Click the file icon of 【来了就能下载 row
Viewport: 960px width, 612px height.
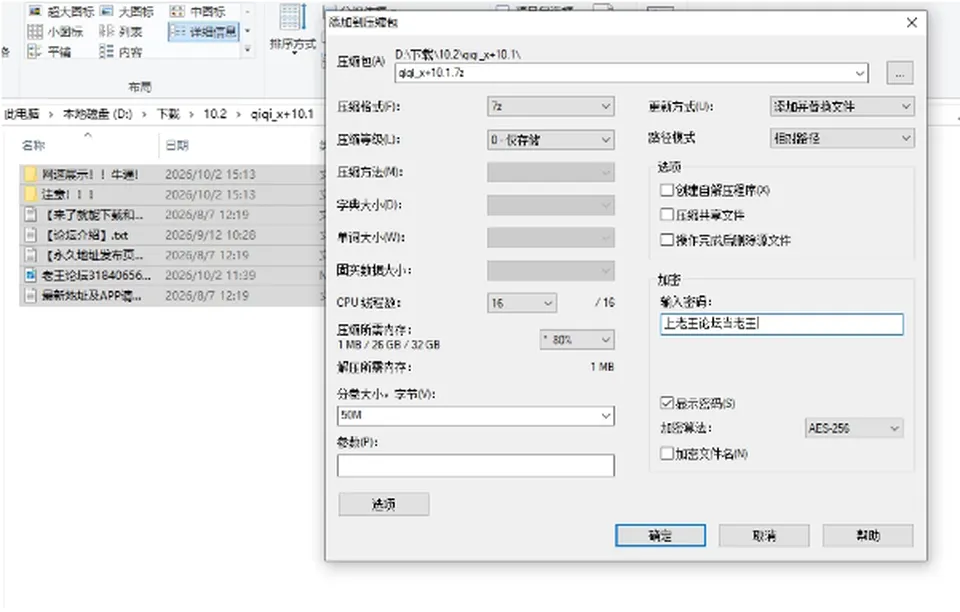[x=30, y=215]
